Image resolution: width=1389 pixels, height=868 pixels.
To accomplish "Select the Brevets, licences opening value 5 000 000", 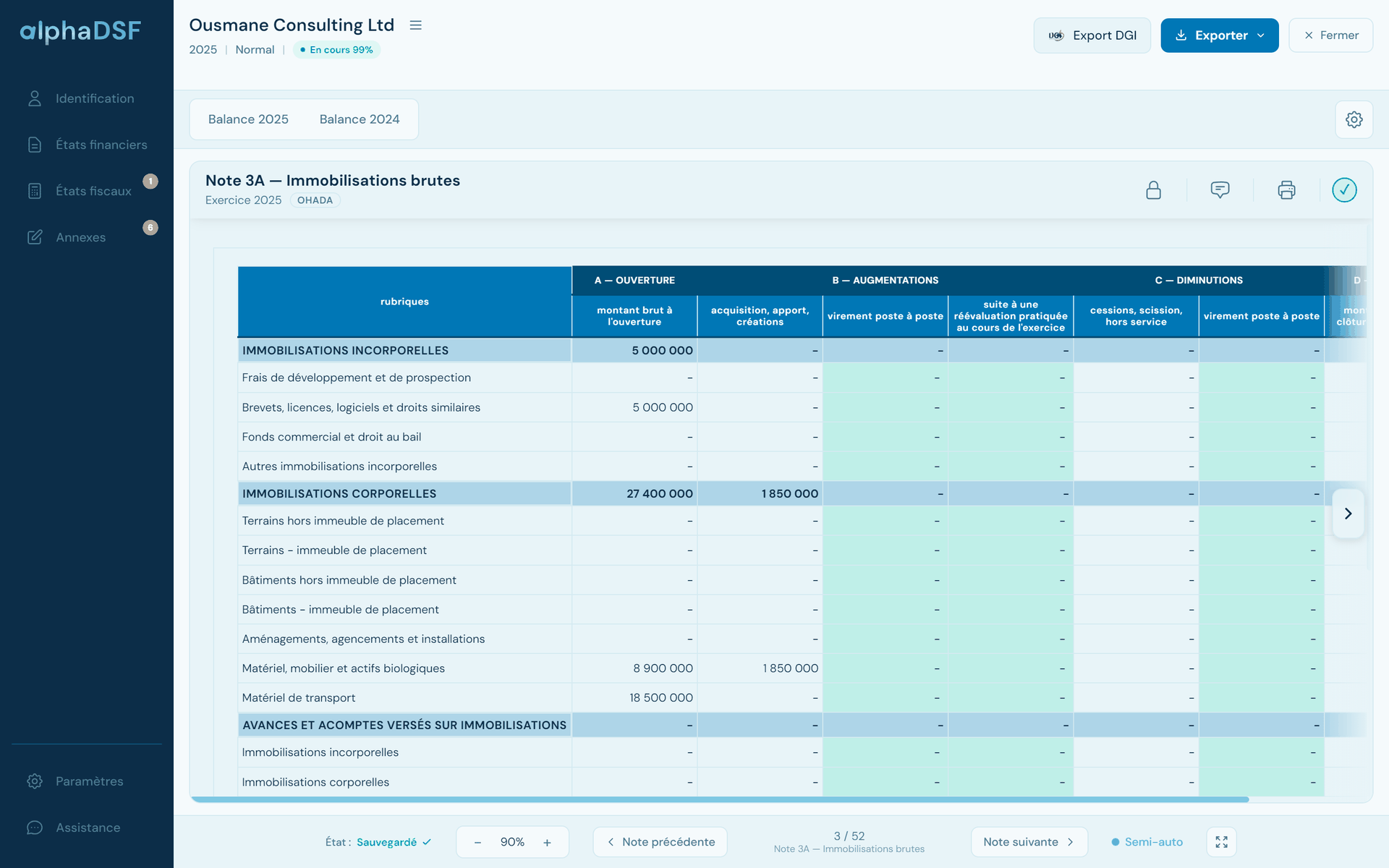I will (634, 407).
